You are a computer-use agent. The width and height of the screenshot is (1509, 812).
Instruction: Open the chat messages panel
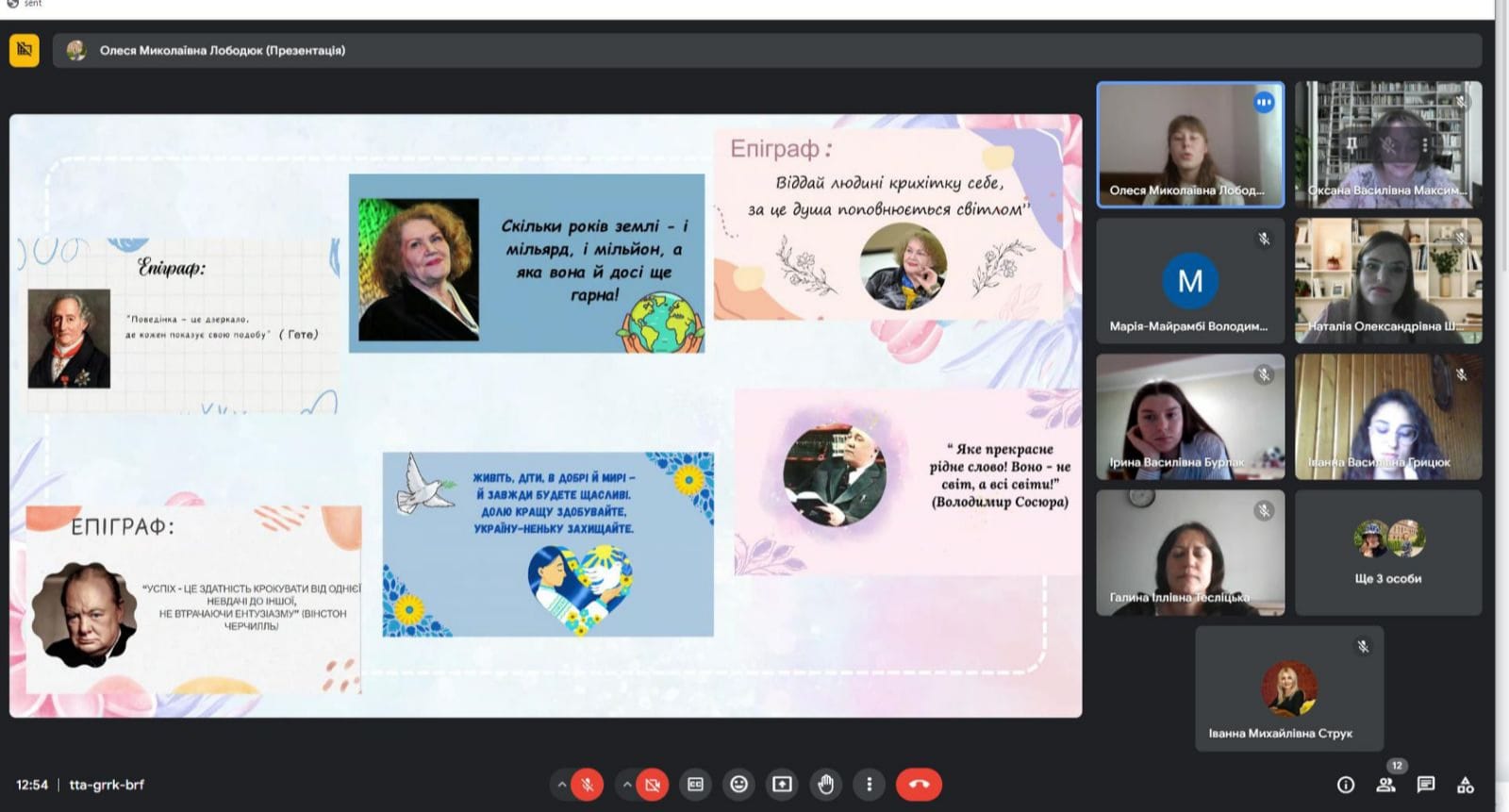1426,785
